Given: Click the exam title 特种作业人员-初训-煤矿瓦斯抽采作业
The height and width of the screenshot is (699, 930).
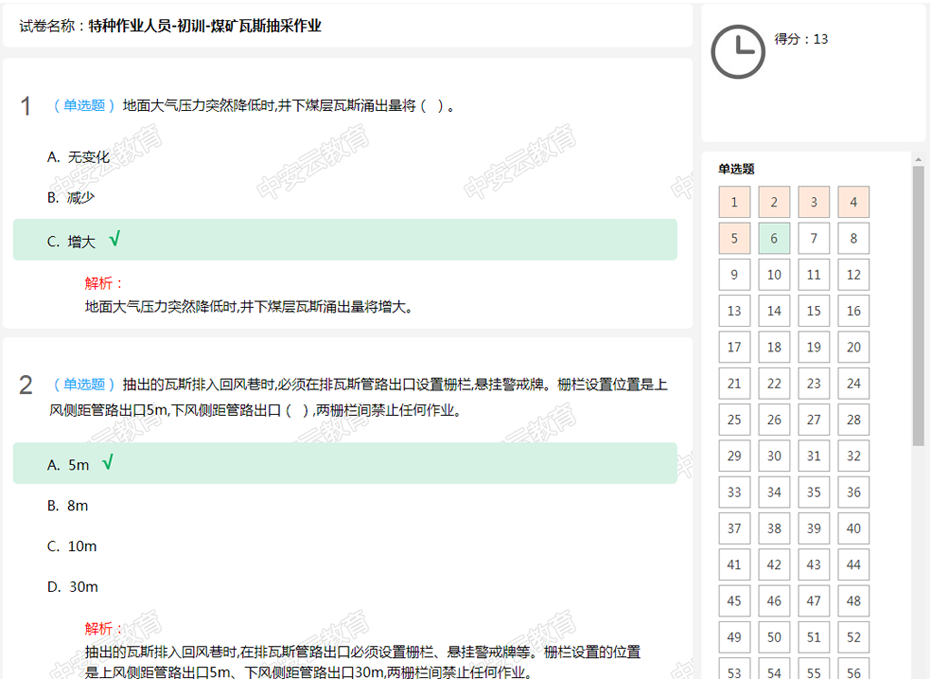Looking at the screenshot, I should coord(205,26).
